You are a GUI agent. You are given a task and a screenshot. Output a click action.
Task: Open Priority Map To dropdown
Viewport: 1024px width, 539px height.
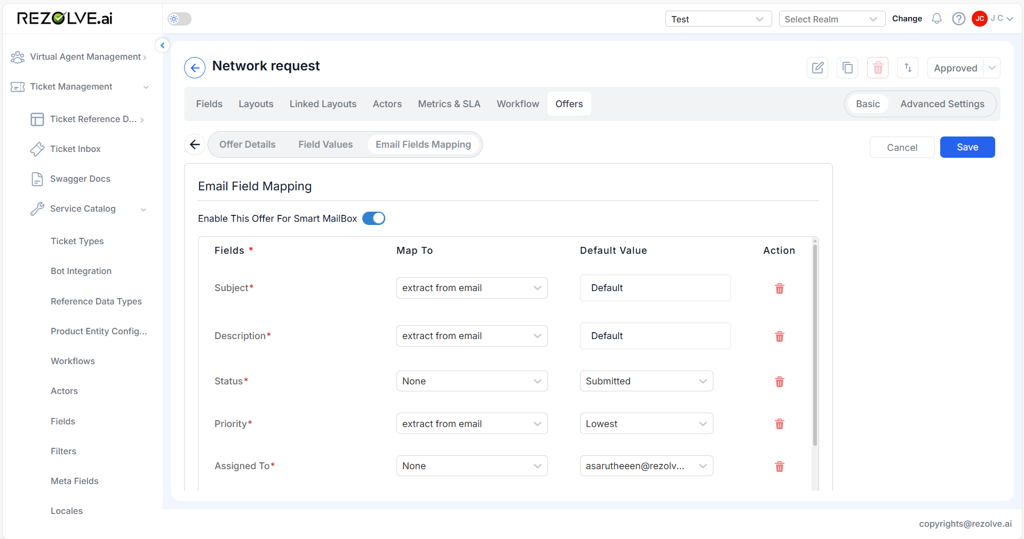472,423
